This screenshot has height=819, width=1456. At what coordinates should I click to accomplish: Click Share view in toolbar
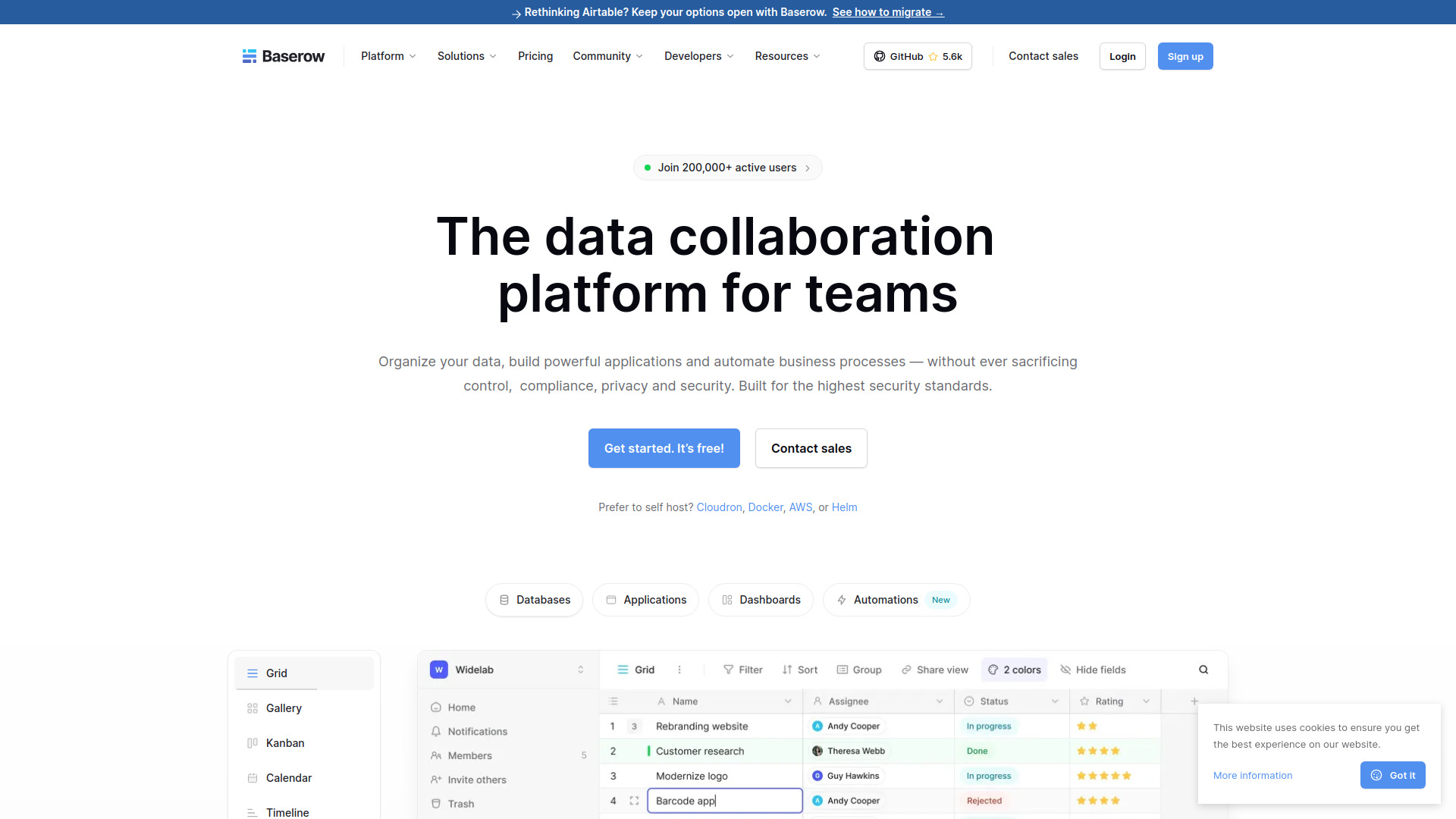click(x=935, y=670)
